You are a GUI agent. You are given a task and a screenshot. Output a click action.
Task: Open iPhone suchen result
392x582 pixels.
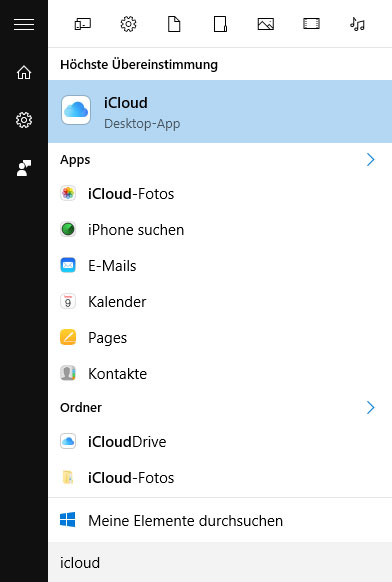(x=220, y=230)
